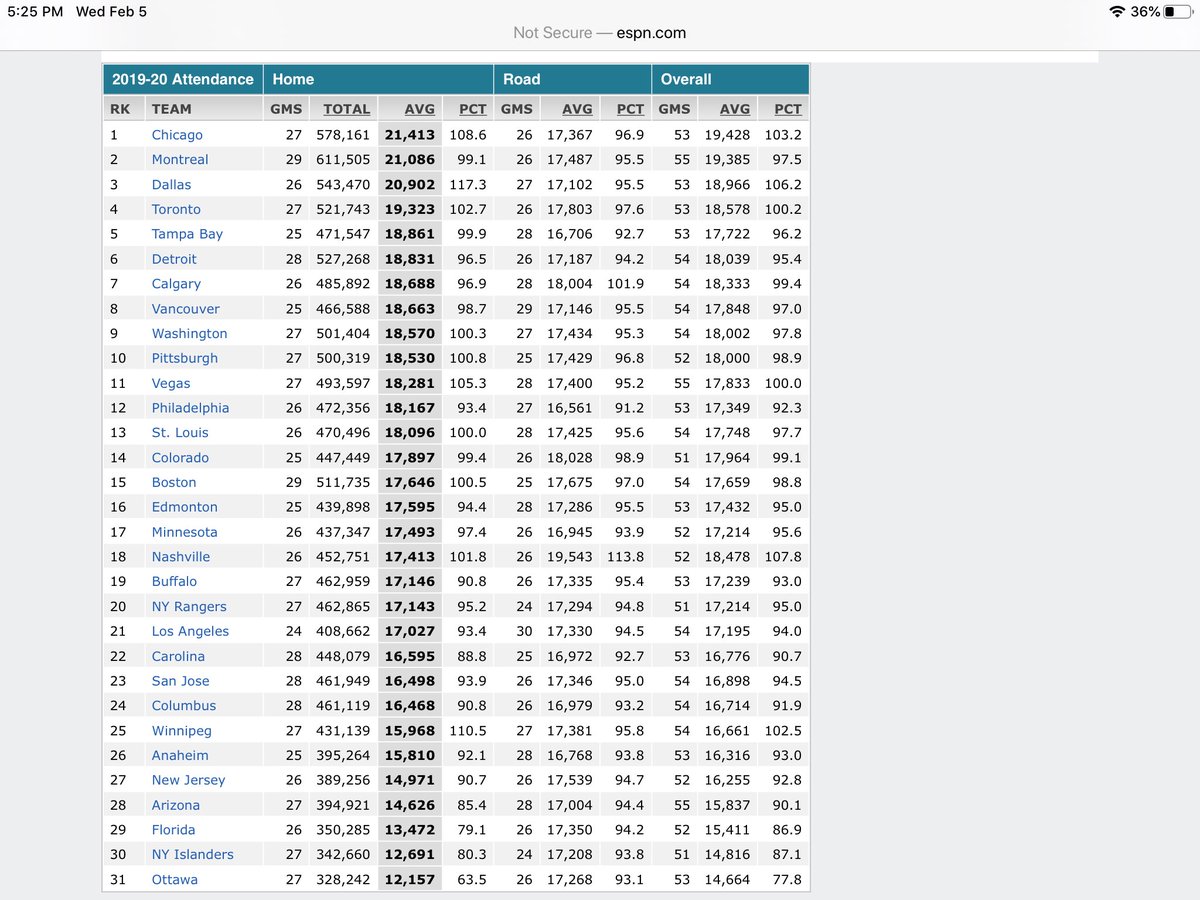This screenshot has width=1200, height=900.
Task: Open the Vancouver team link
Action: click(x=186, y=309)
